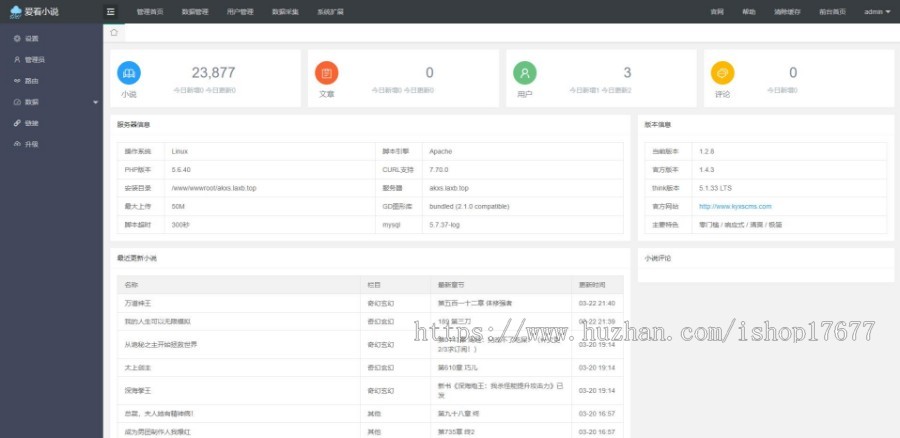The width and height of the screenshot is (900, 438).
Task: Open the kyxscms.com official website link
Action: [735, 206]
